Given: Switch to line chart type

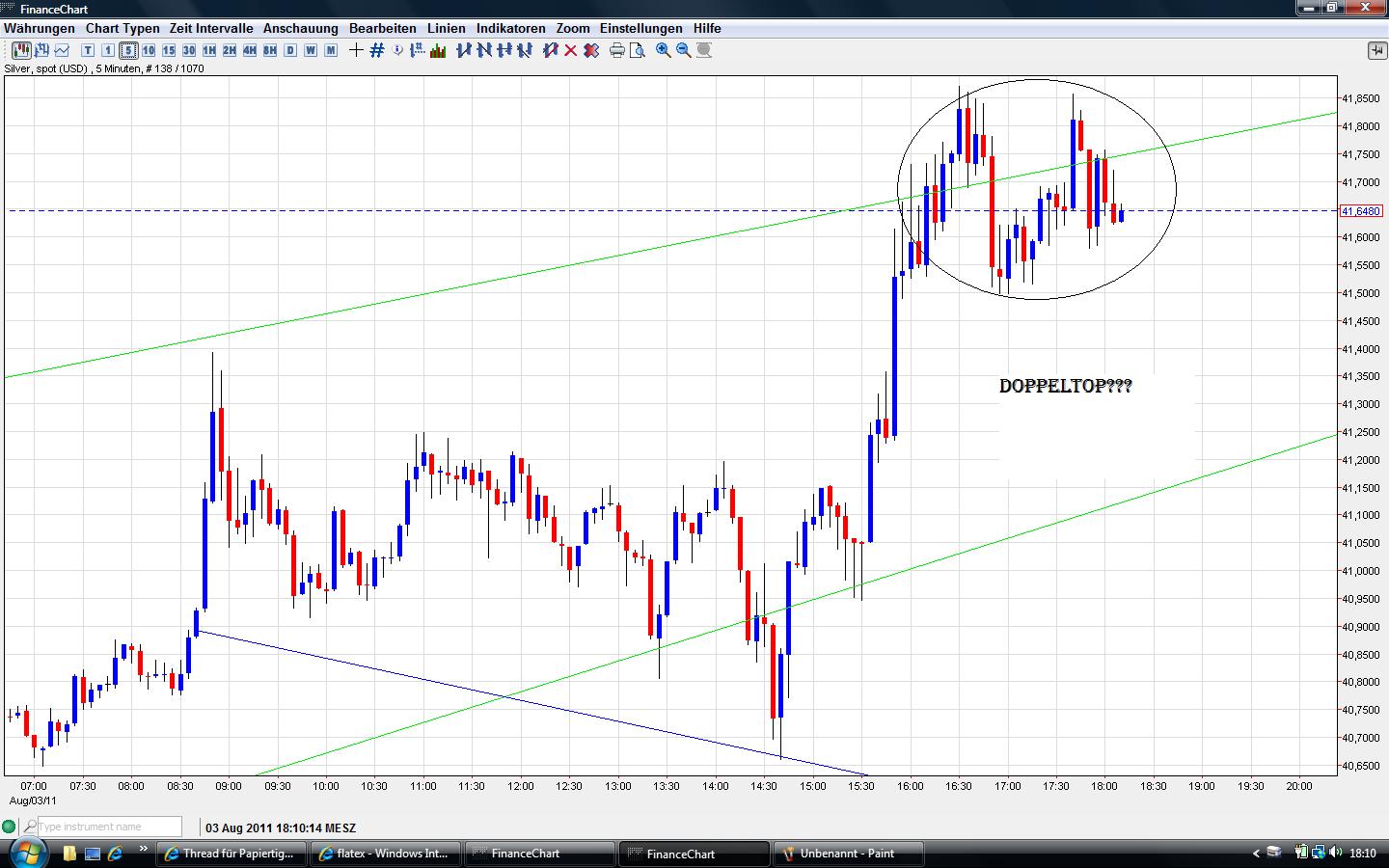Looking at the screenshot, I should click(x=62, y=50).
